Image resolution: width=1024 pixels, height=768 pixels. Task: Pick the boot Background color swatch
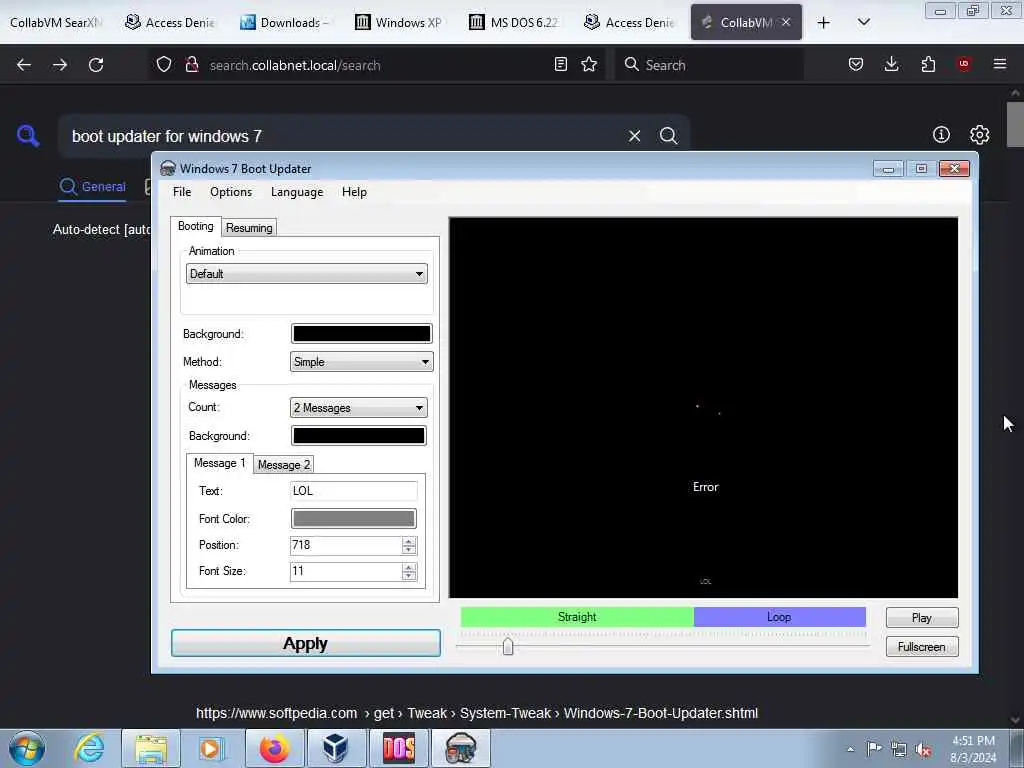pyautogui.click(x=361, y=334)
